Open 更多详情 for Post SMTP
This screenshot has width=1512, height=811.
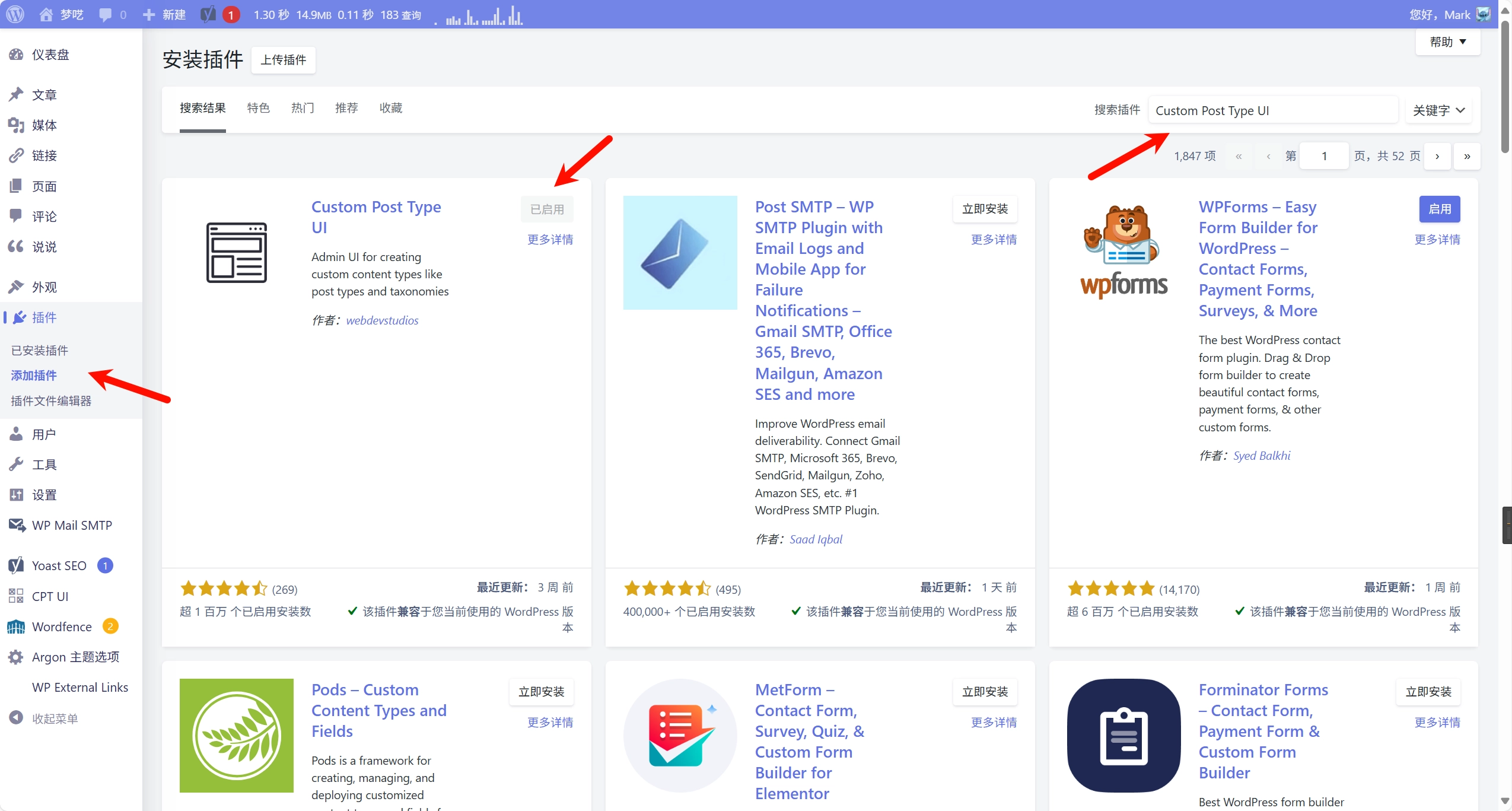click(994, 240)
